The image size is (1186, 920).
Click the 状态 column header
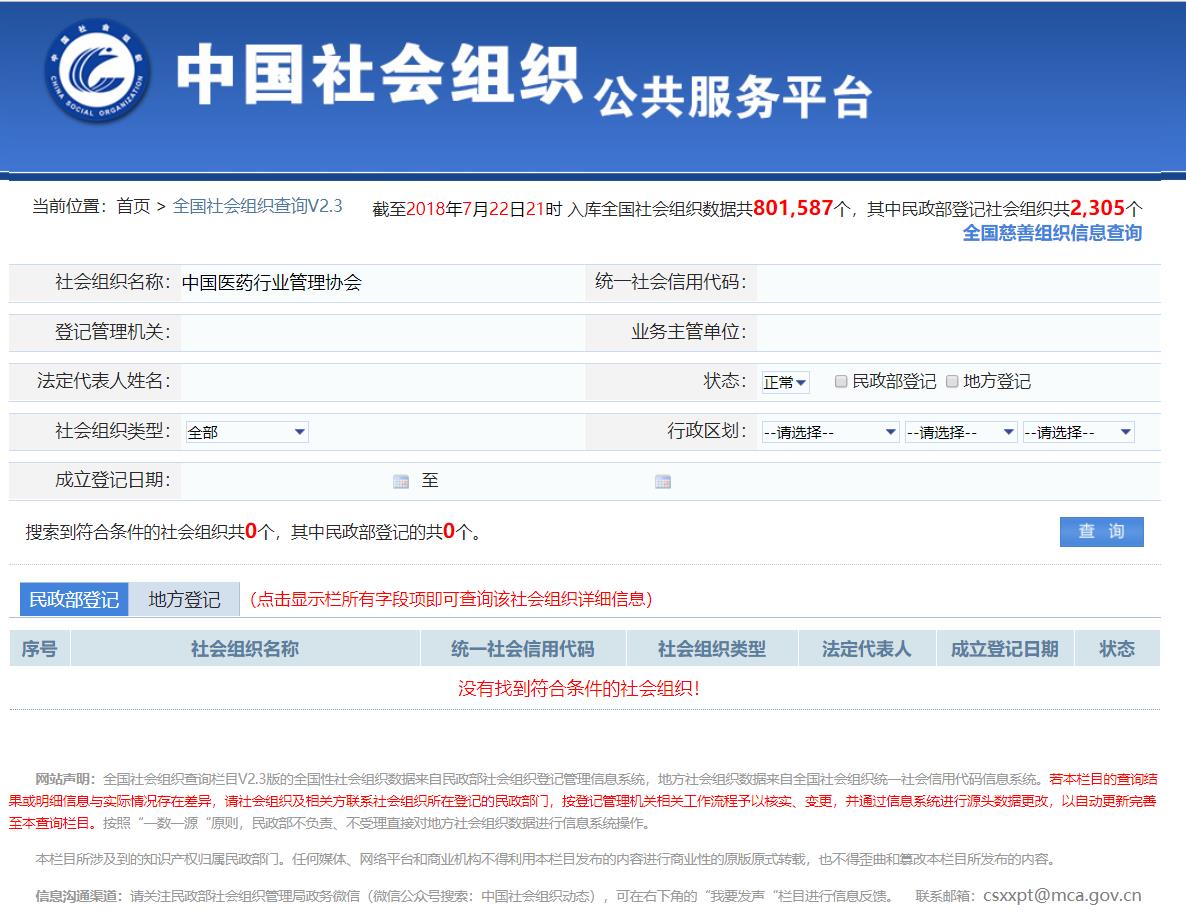click(x=1117, y=648)
